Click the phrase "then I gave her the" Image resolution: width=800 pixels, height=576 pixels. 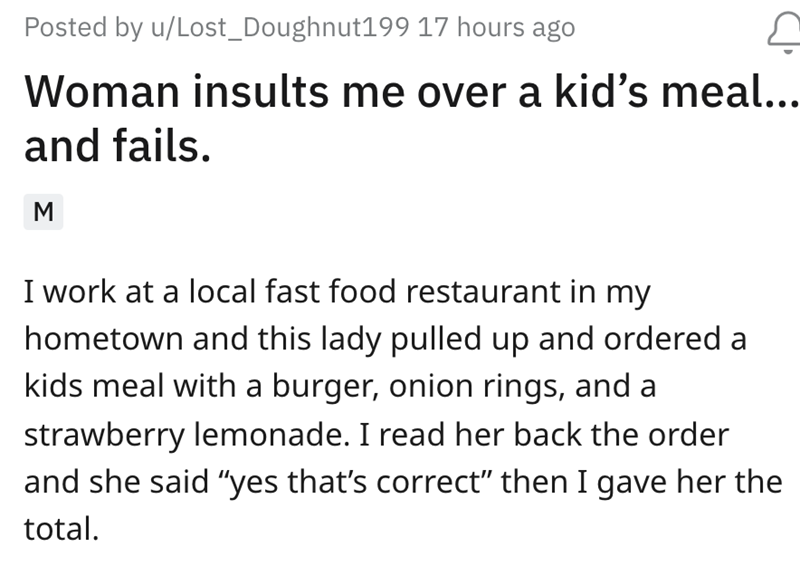[x=642, y=482]
